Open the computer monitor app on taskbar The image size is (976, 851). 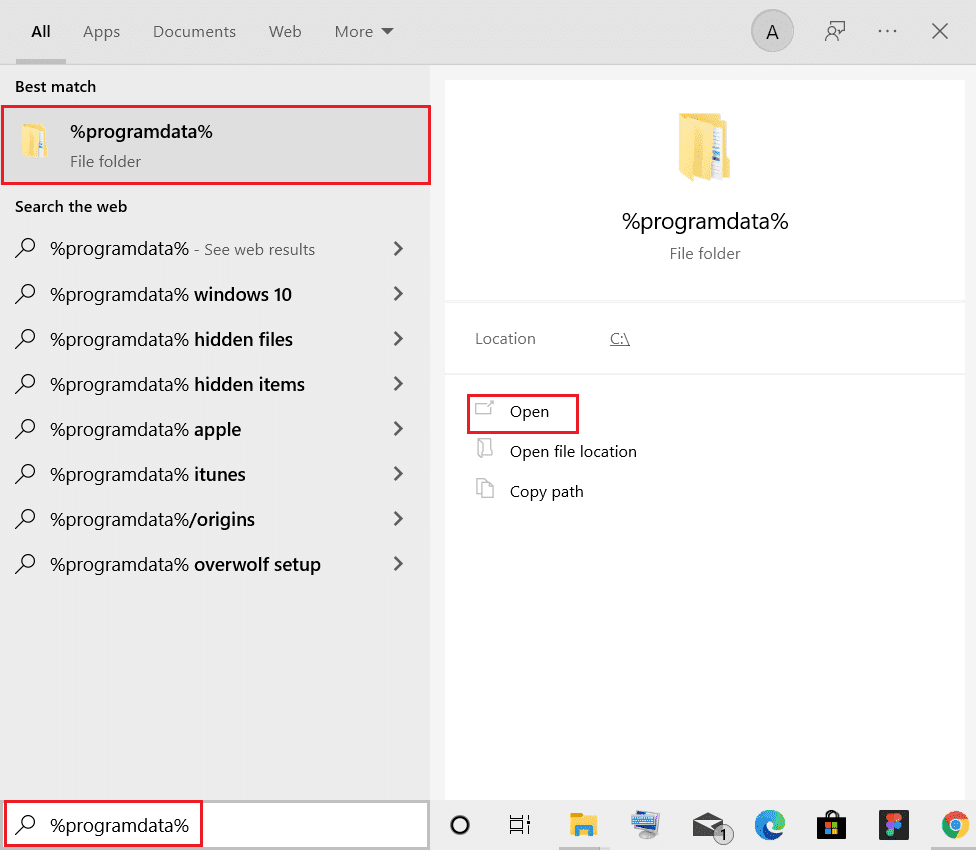pos(645,825)
